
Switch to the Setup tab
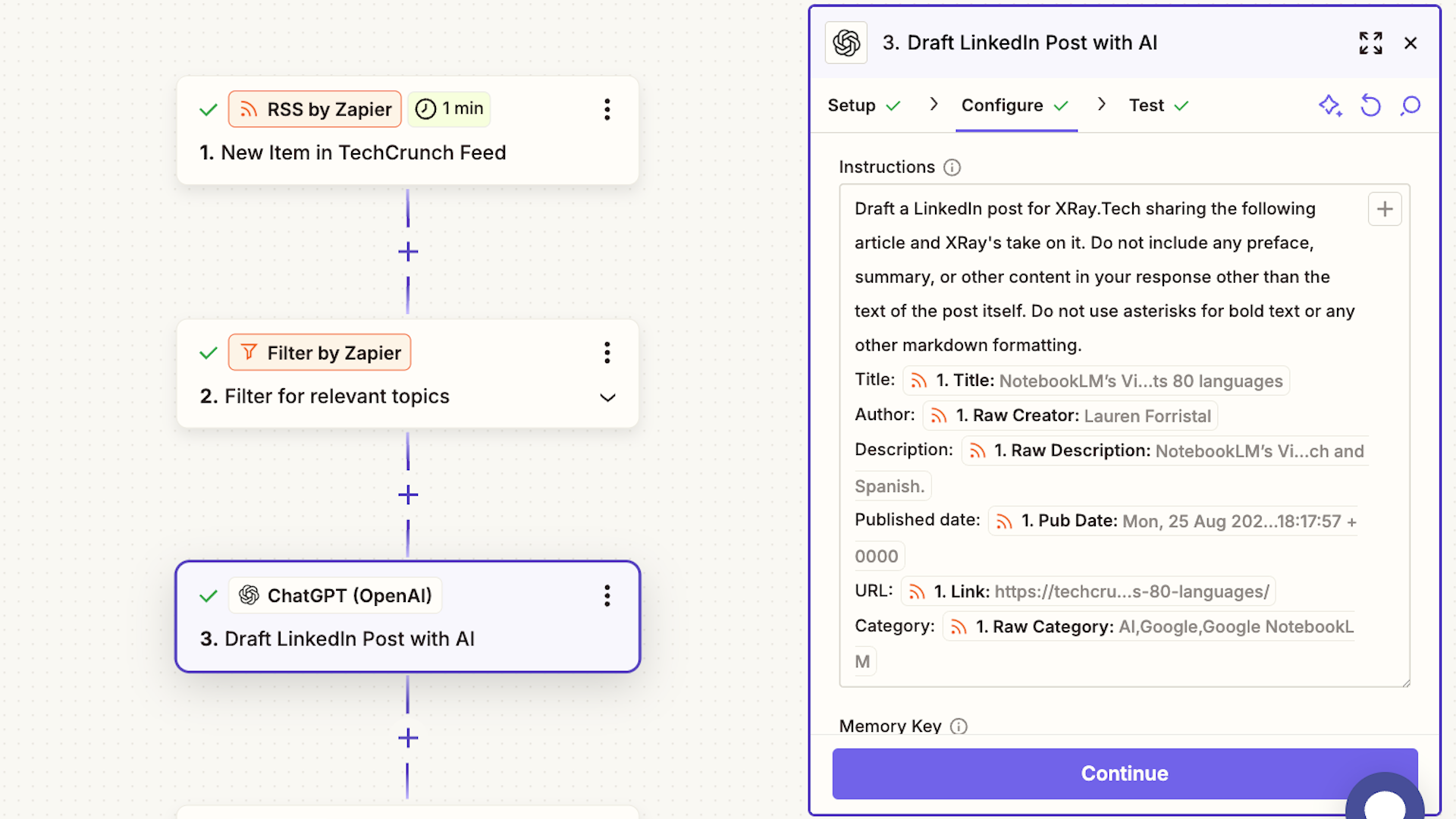point(851,105)
